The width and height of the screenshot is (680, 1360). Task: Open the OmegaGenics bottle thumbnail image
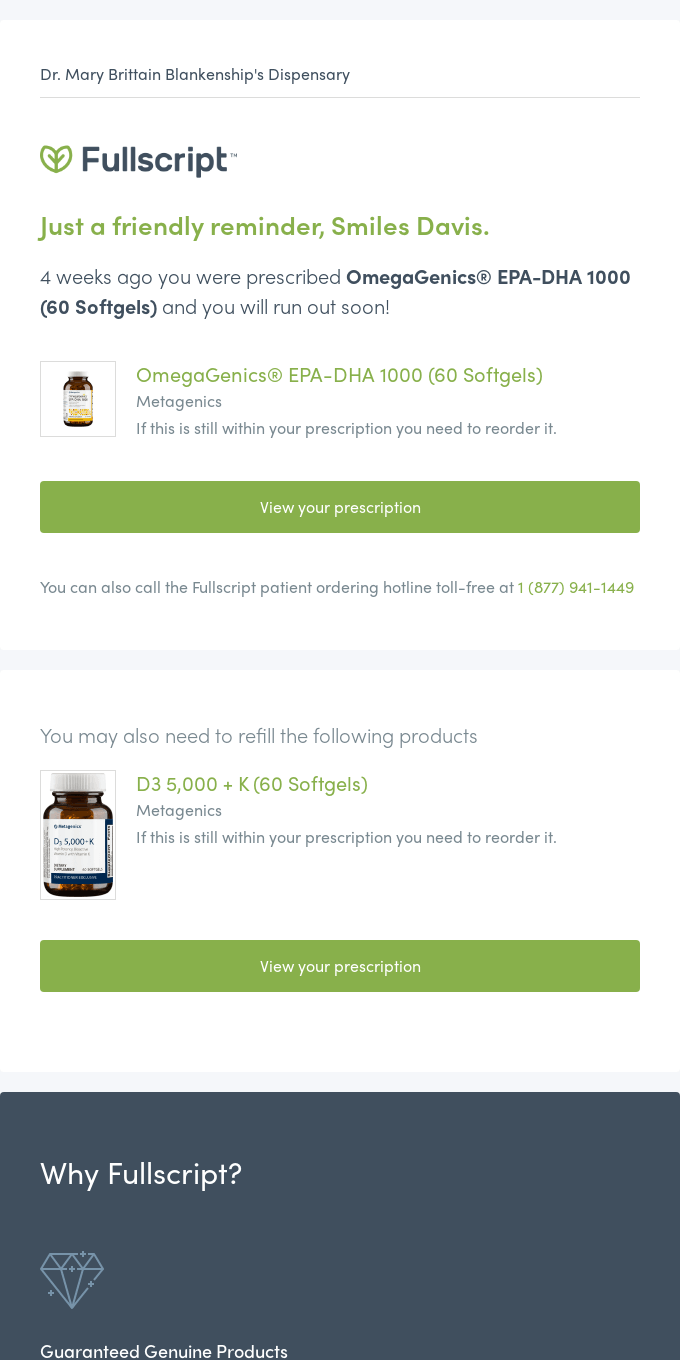coord(77,398)
